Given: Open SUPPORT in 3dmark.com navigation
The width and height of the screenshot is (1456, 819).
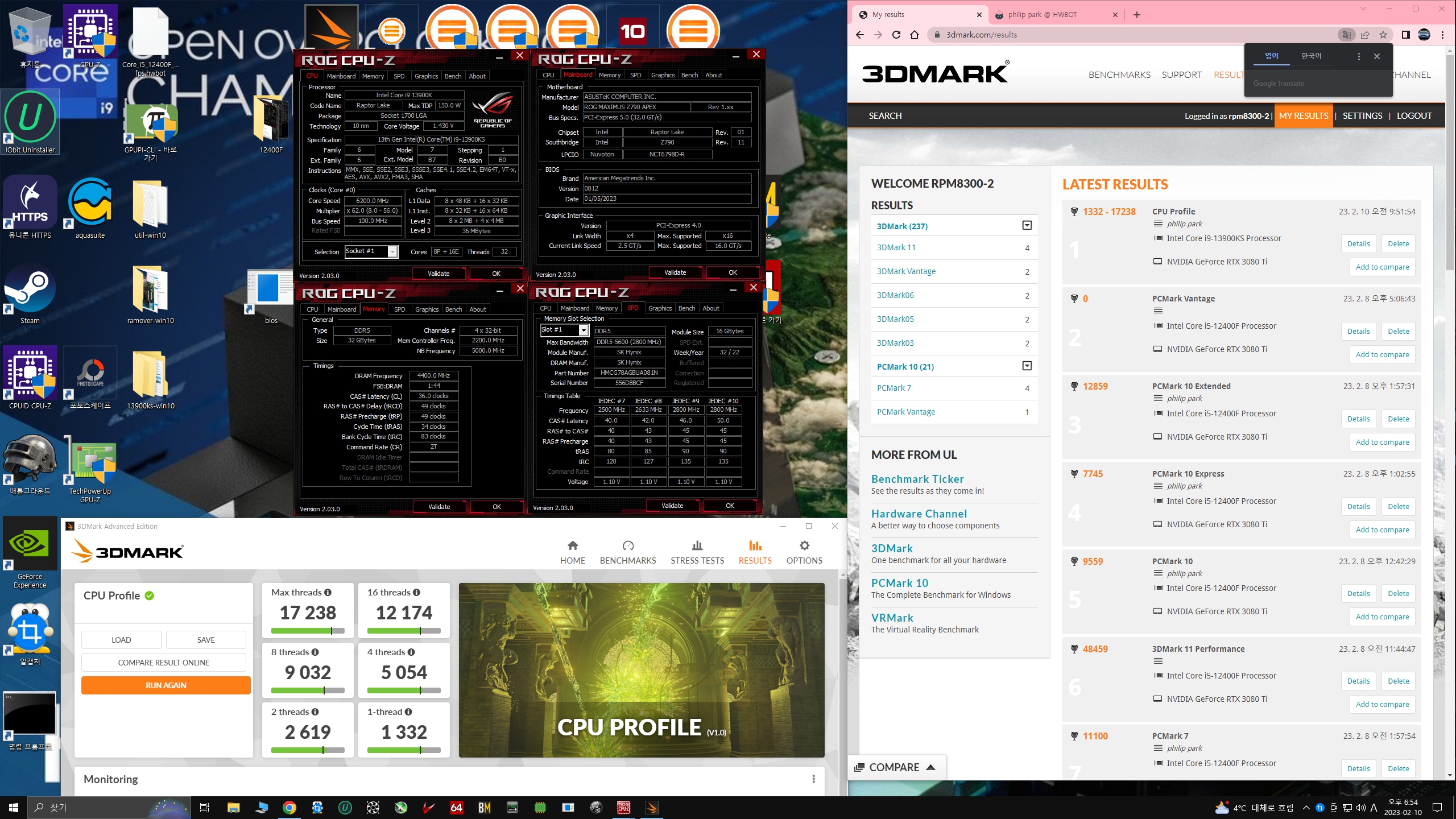Looking at the screenshot, I should coord(1182,75).
